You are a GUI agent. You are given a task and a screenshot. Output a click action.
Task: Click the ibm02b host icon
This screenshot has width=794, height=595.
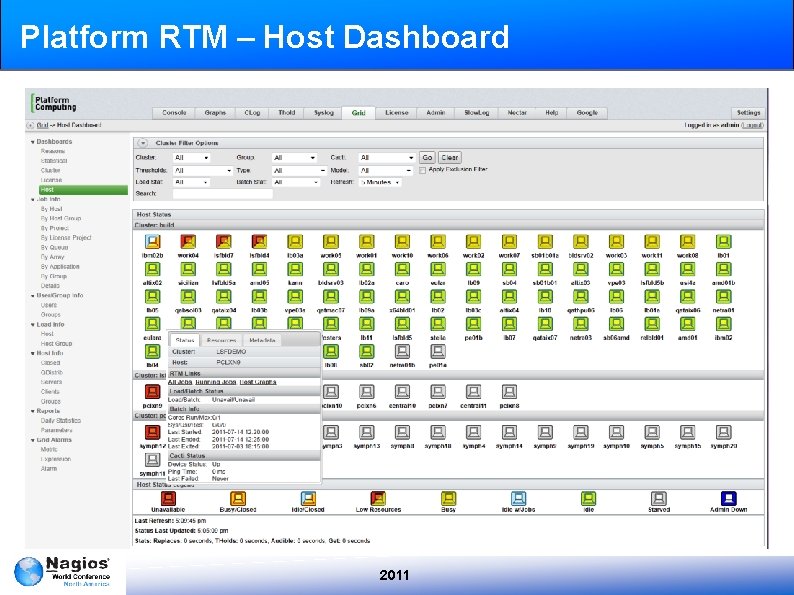152,242
